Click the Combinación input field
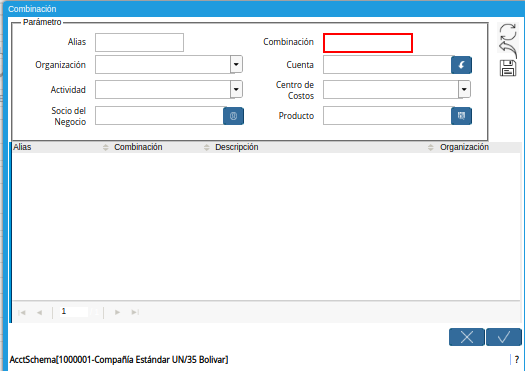 point(368,43)
